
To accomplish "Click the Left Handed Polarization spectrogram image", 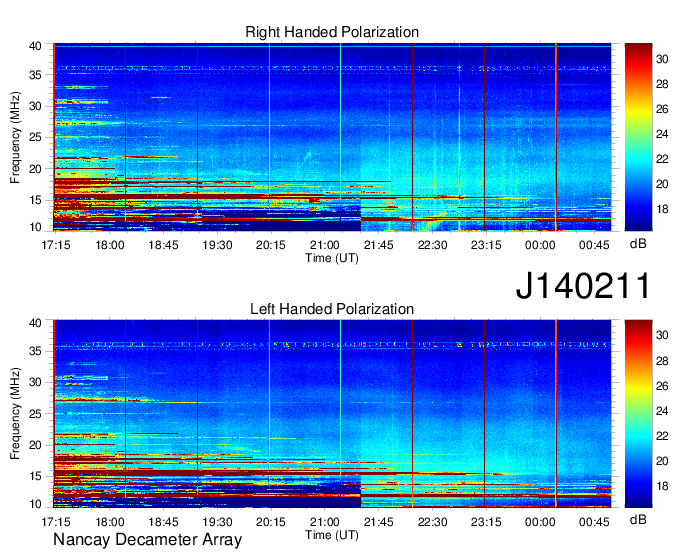I will (332, 414).
